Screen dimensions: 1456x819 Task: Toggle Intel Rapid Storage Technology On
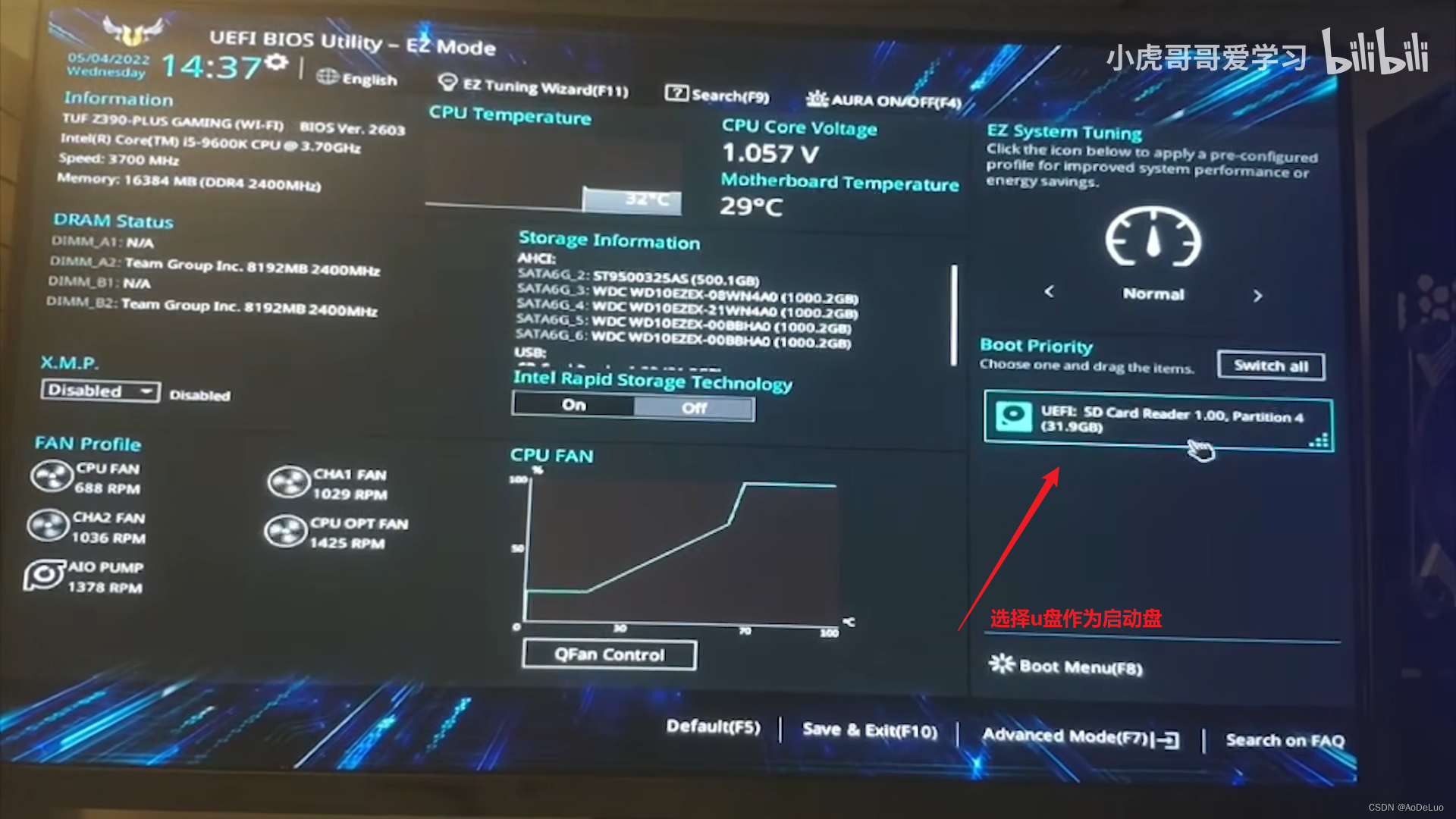(x=572, y=405)
